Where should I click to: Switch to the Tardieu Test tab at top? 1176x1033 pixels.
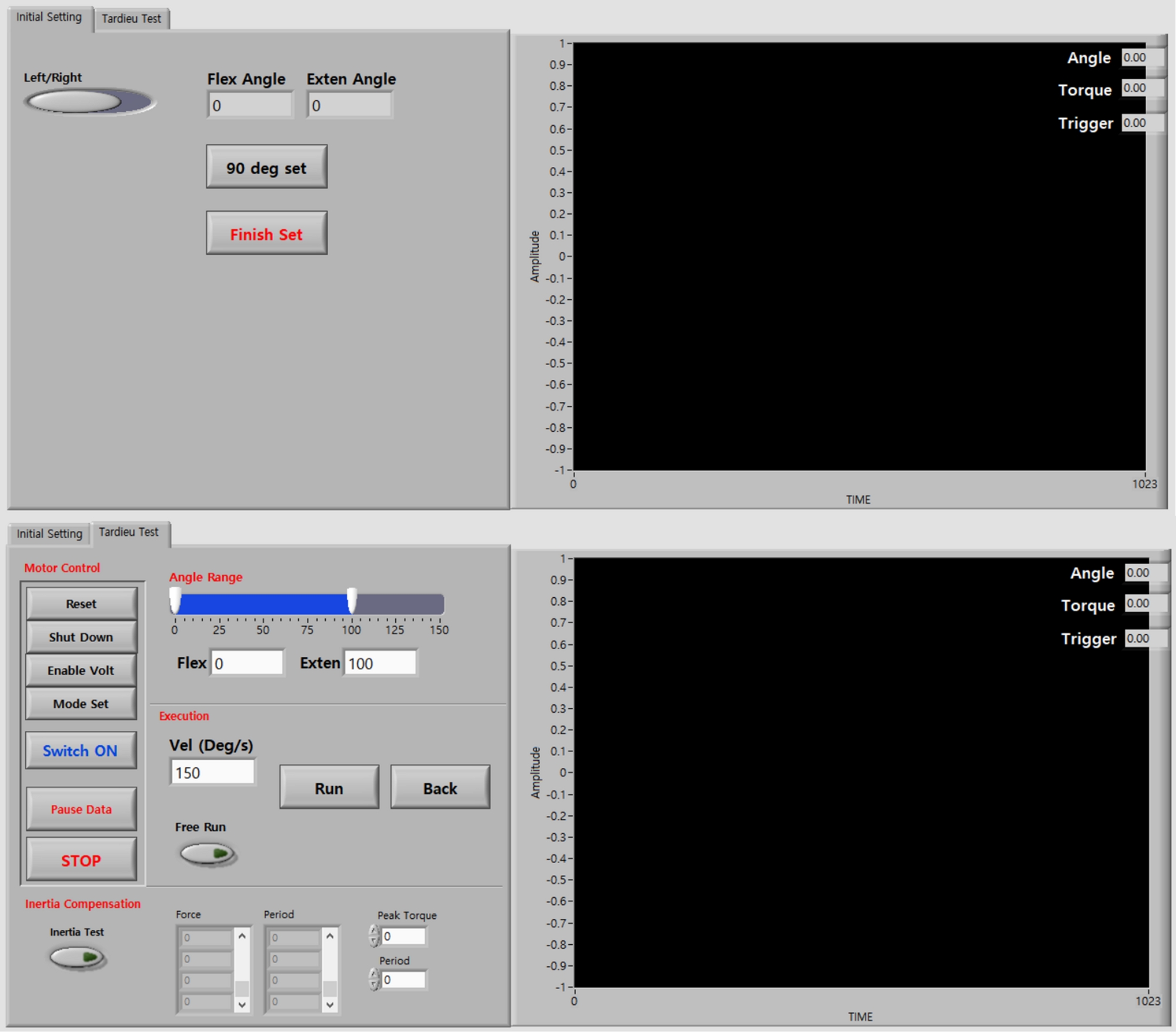tap(131, 19)
